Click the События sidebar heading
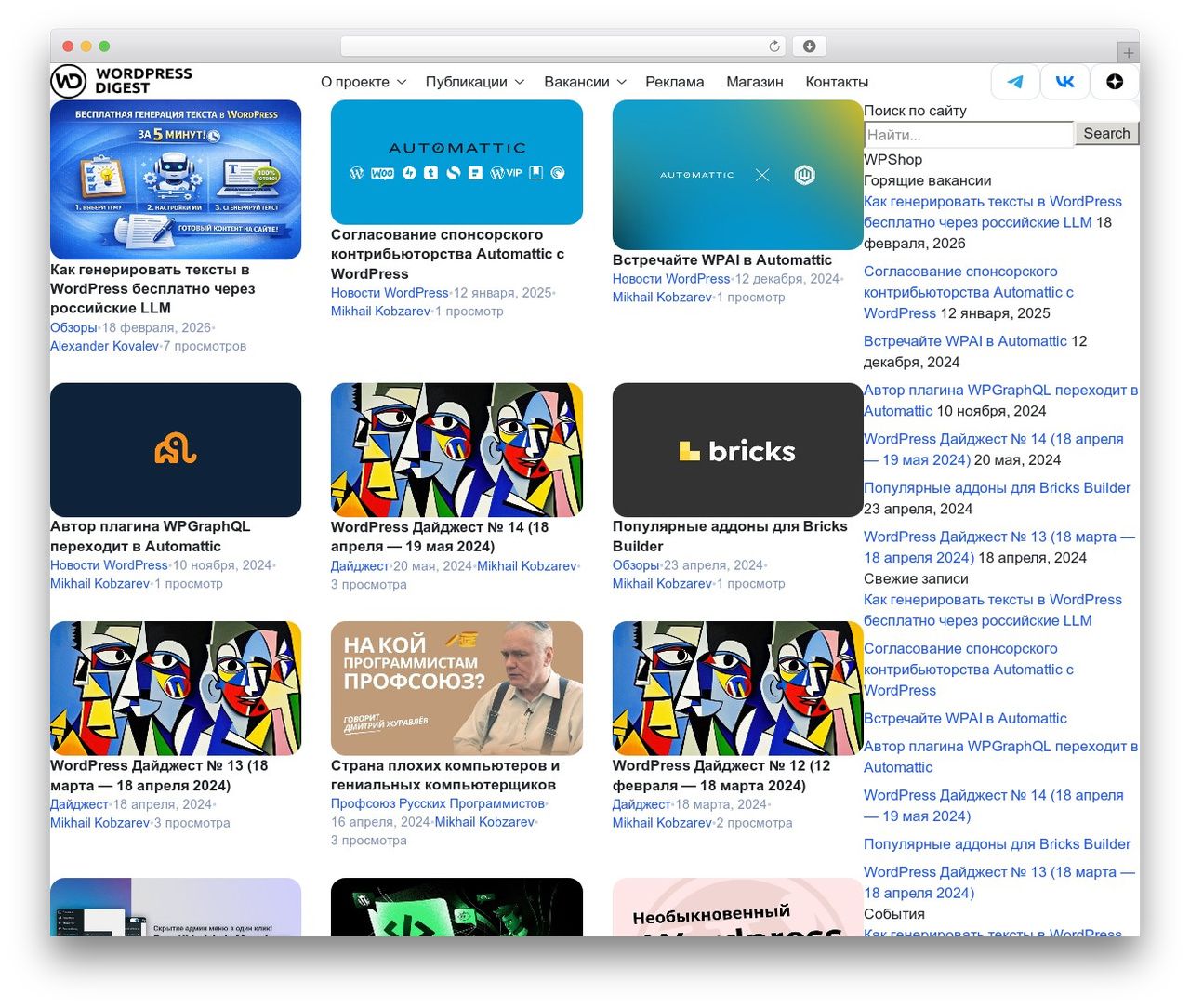The width and height of the screenshot is (1190, 1008). click(894, 914)
